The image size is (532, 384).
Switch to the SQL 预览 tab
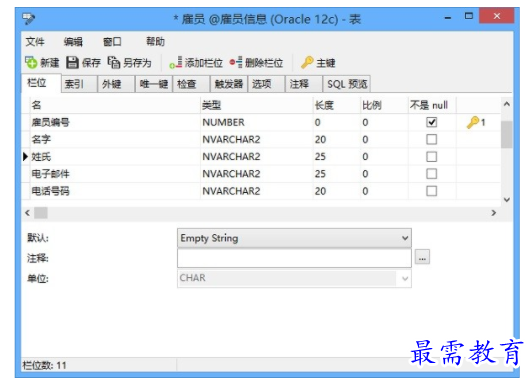pyautogui.click(x=347, y=84)
